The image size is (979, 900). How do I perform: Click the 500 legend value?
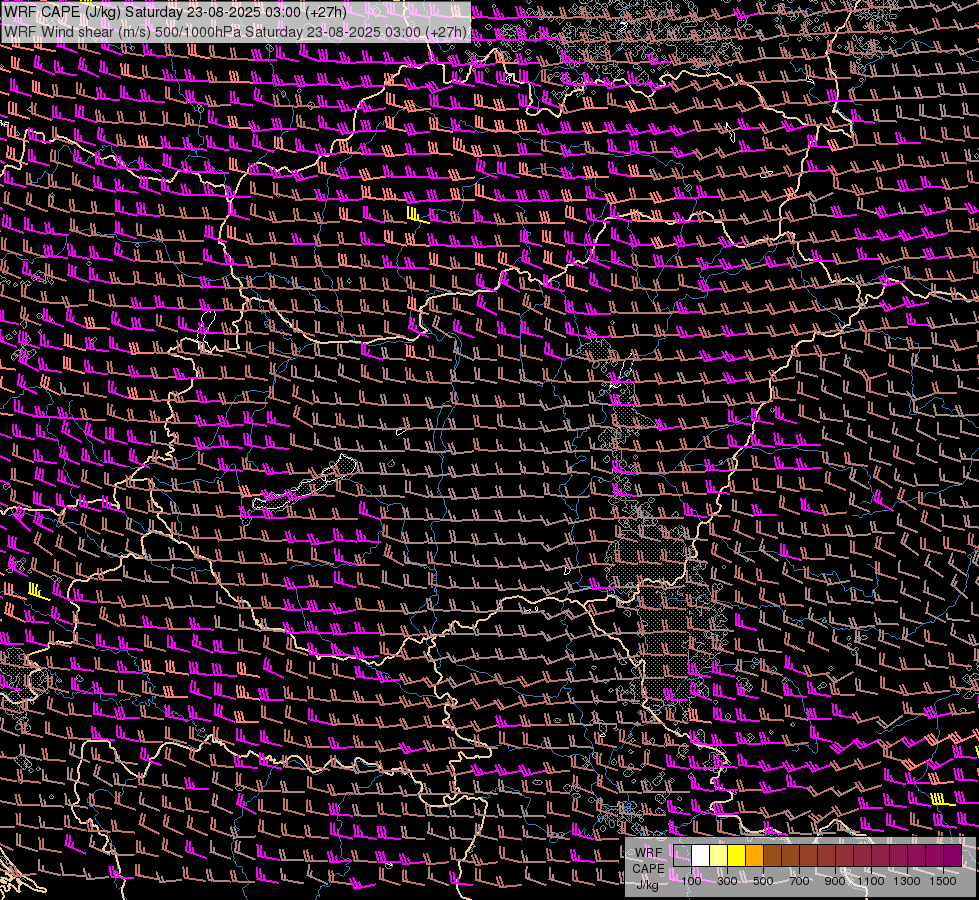[763, 881]
